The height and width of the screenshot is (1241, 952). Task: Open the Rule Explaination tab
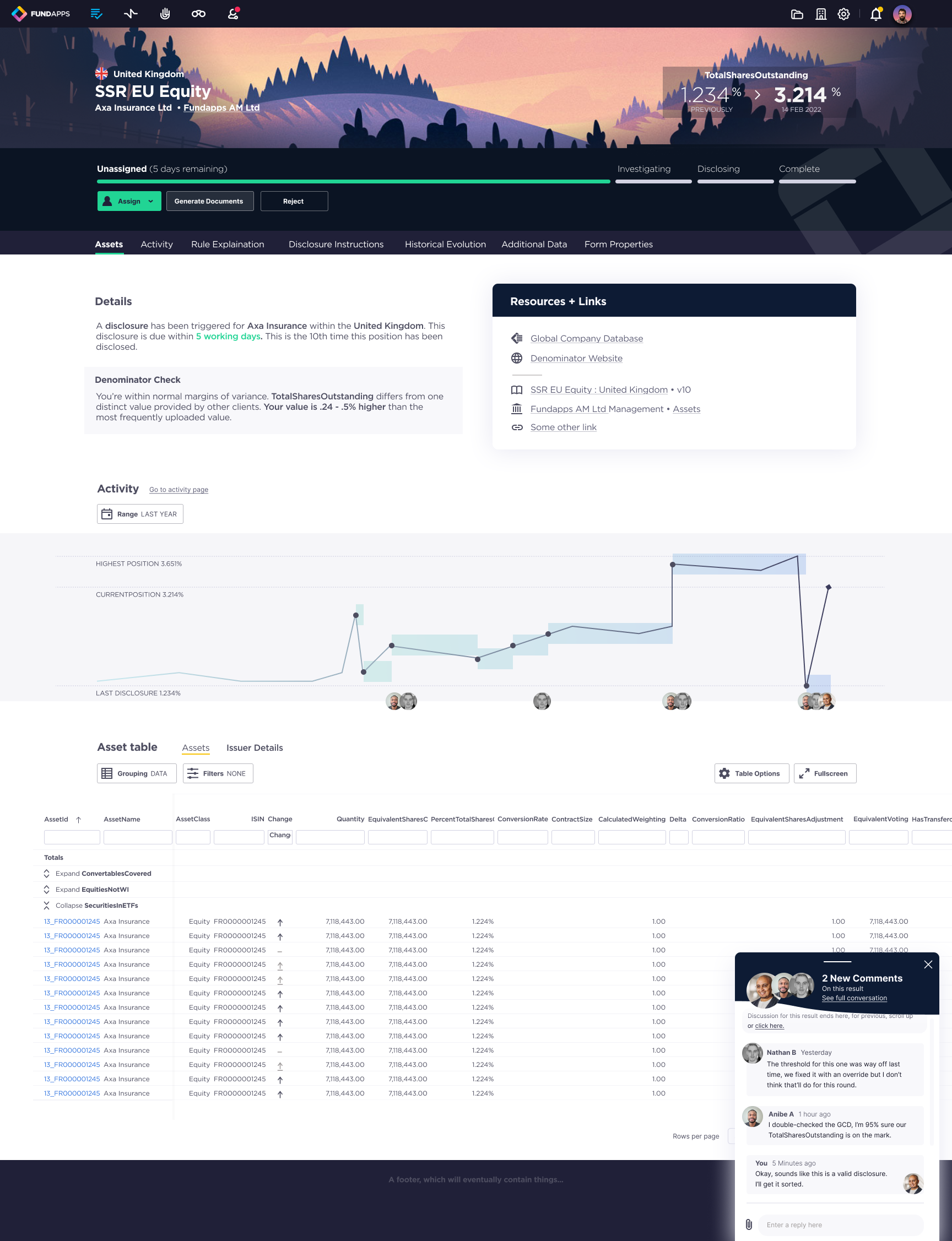[227, 244]
